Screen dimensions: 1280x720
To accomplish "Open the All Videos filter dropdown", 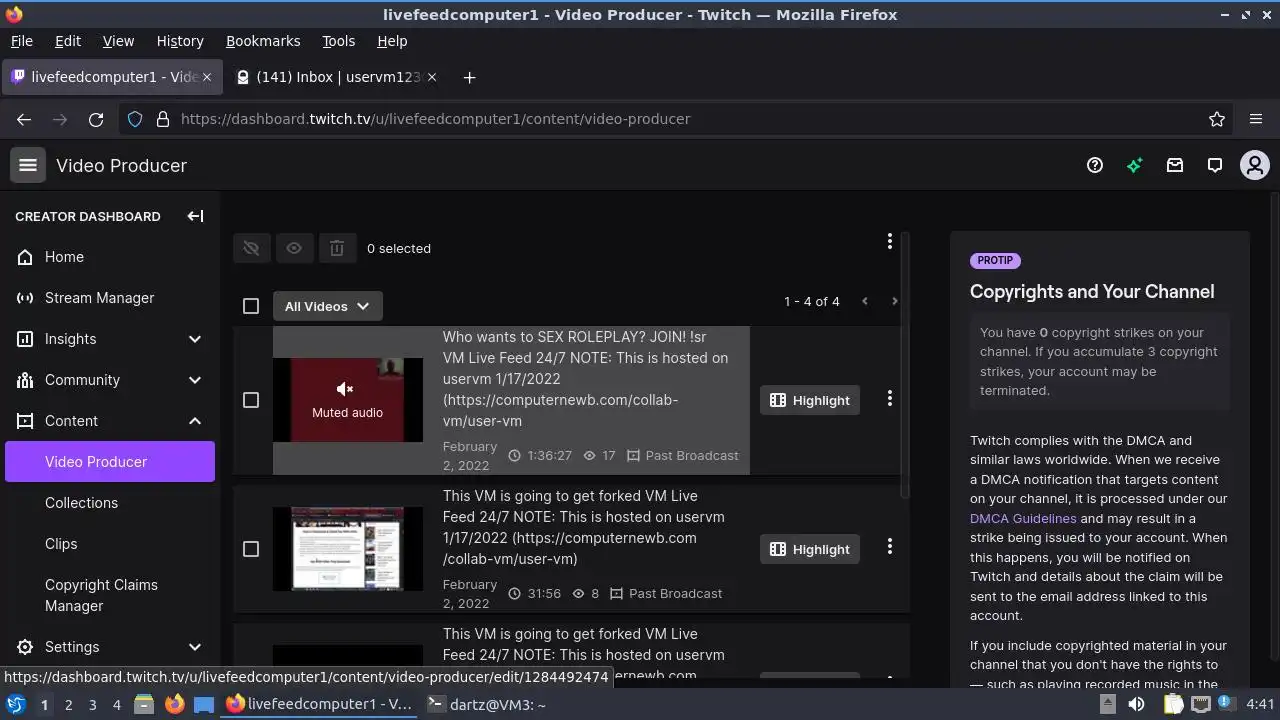I will [x=327, y=306].
